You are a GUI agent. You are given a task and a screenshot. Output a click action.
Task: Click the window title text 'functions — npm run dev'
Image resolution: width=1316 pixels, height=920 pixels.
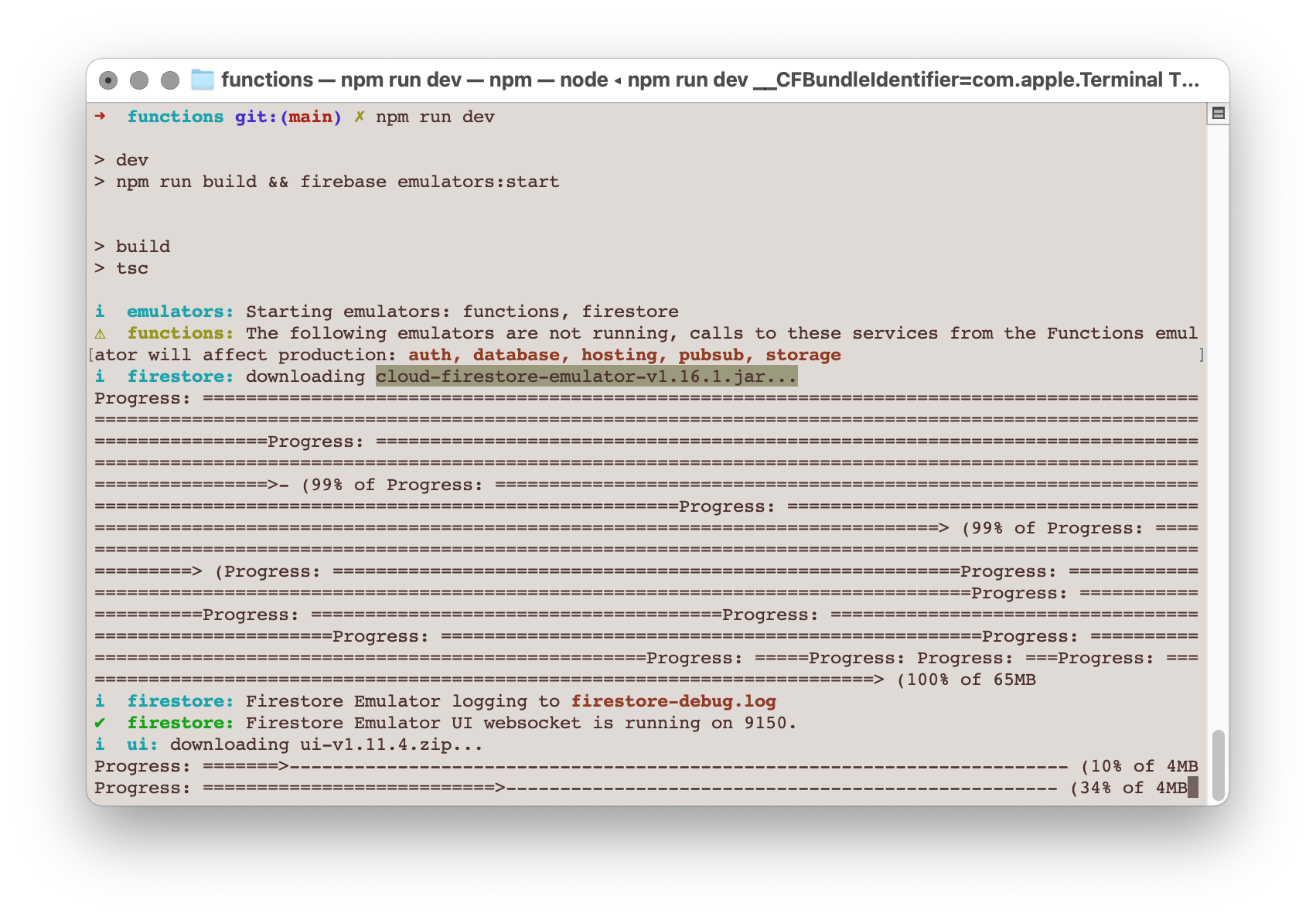click(341, 80)
